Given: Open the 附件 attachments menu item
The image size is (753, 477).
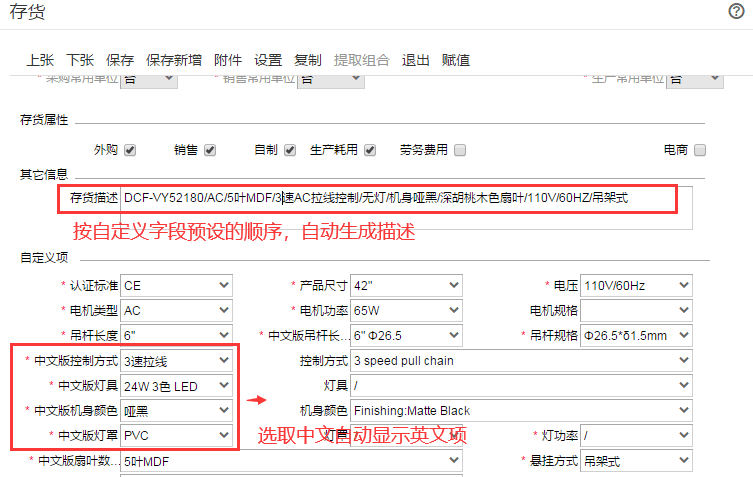Looking at the screenshot, I should [228, 60].
